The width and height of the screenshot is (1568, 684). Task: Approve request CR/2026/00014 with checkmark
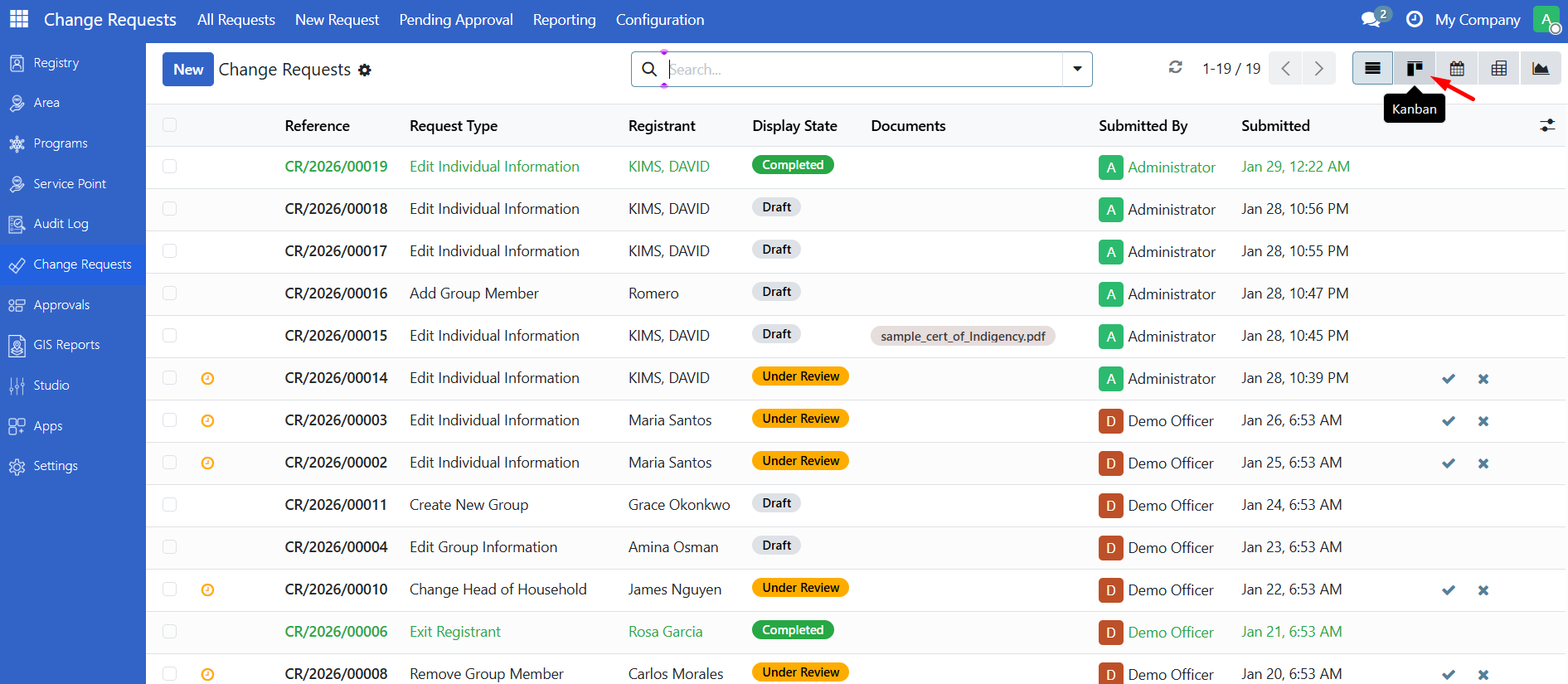pyautogui.click(x=1449, y=379)
